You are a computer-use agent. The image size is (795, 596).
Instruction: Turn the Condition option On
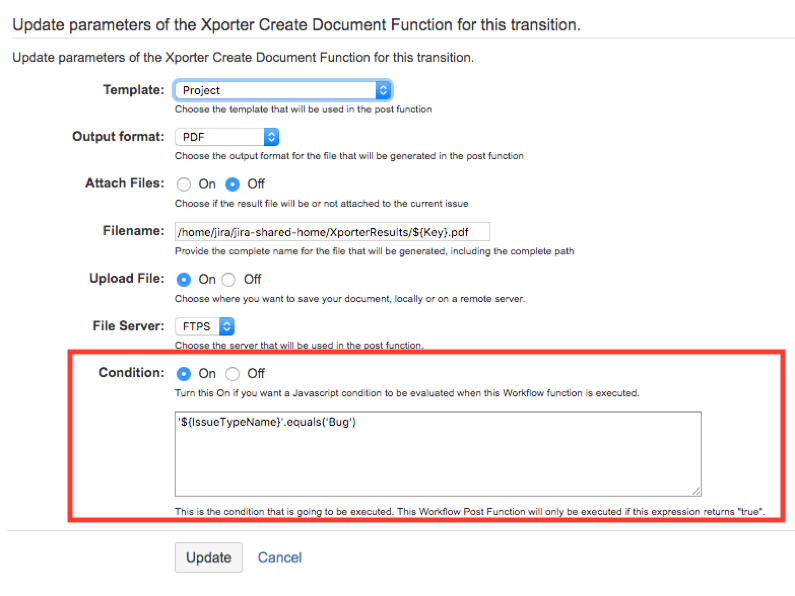[x=184, y=373]
